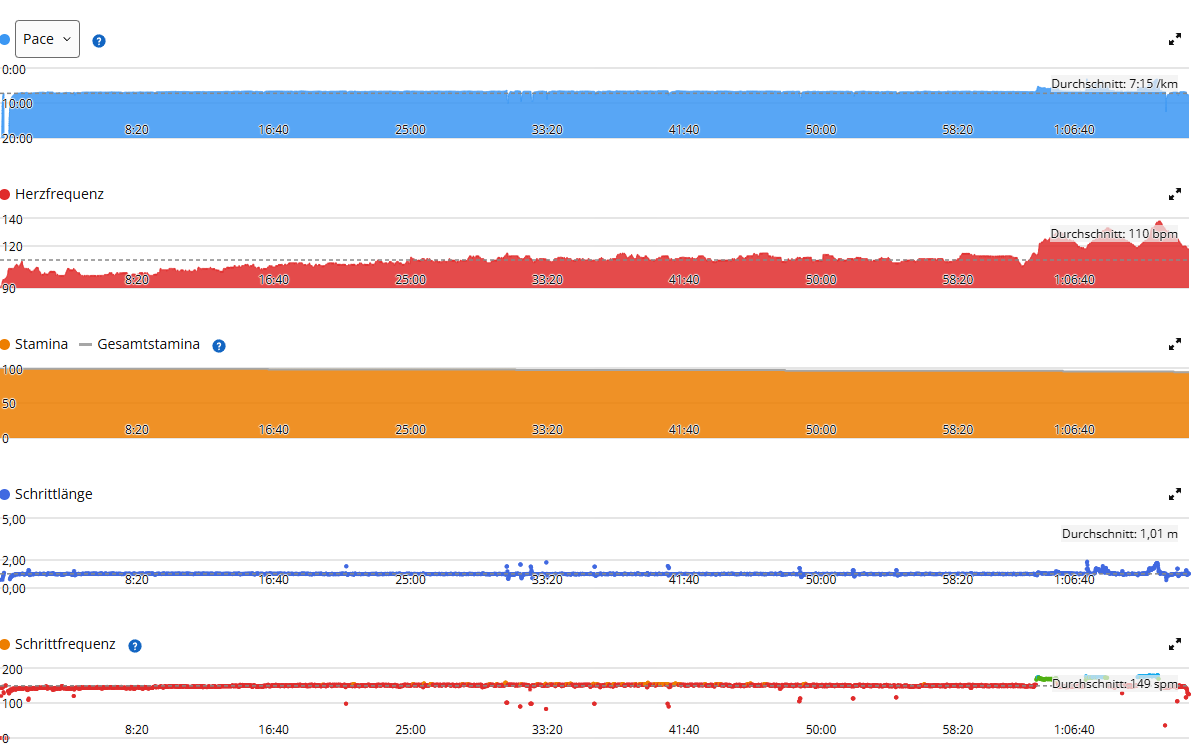Open help icon next to Gesamtstamina

(219, 346)
